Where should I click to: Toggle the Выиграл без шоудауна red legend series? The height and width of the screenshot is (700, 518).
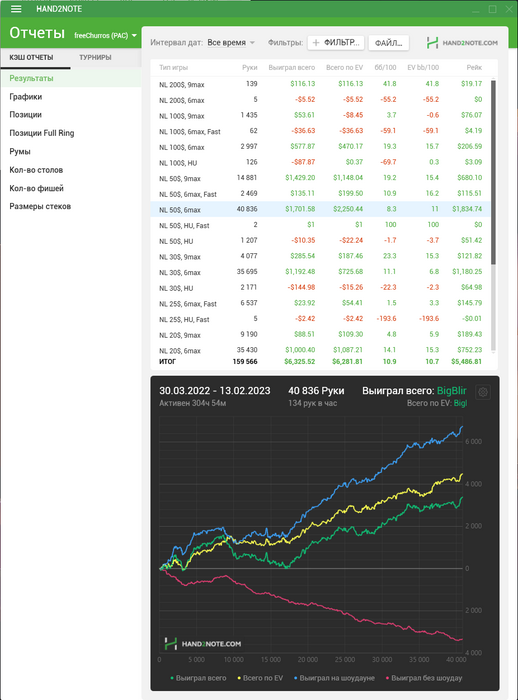point(424,678)
